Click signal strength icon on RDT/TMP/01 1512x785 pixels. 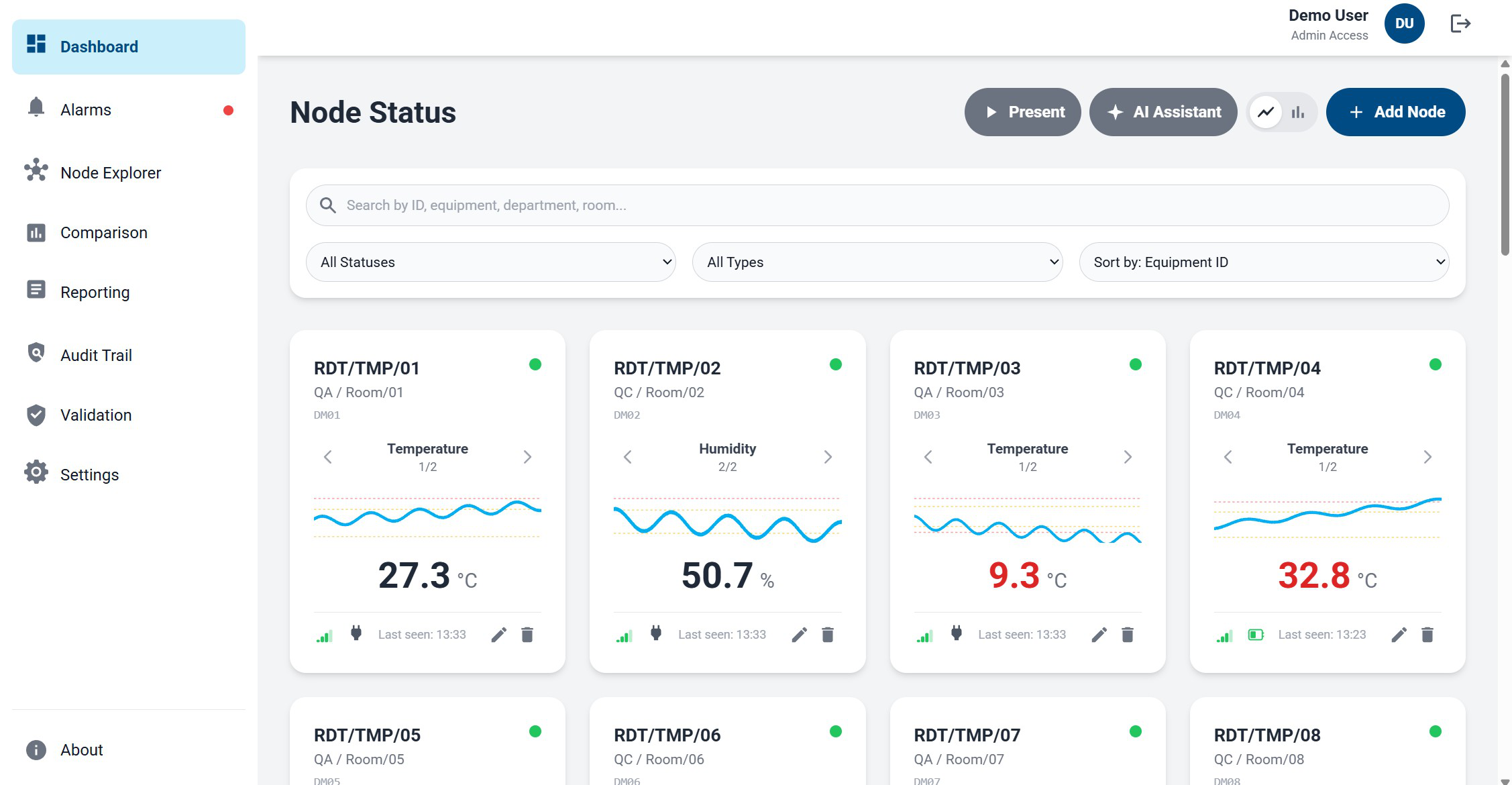325,636
